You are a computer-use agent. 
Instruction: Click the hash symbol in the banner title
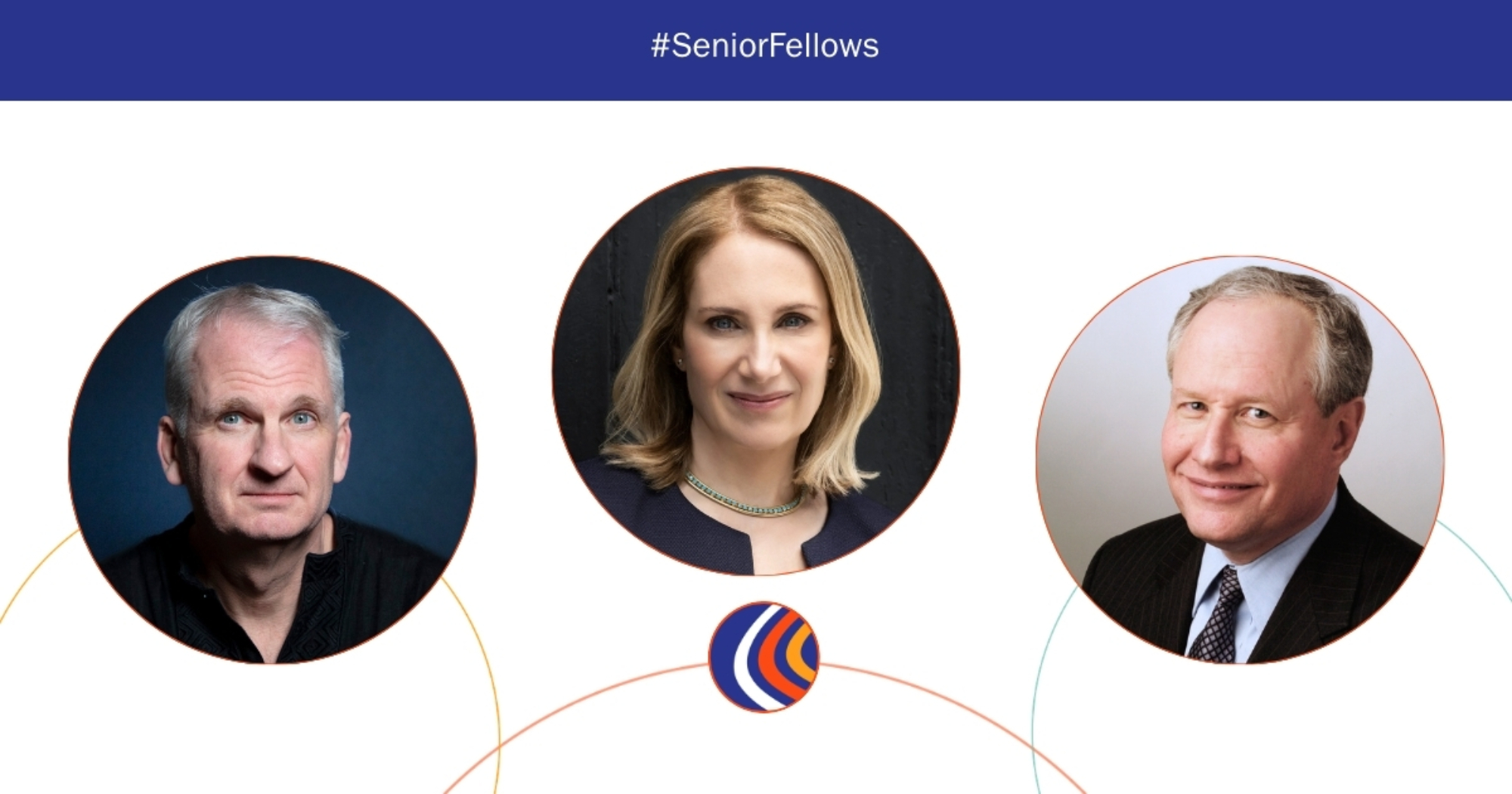tap(660, 46)
